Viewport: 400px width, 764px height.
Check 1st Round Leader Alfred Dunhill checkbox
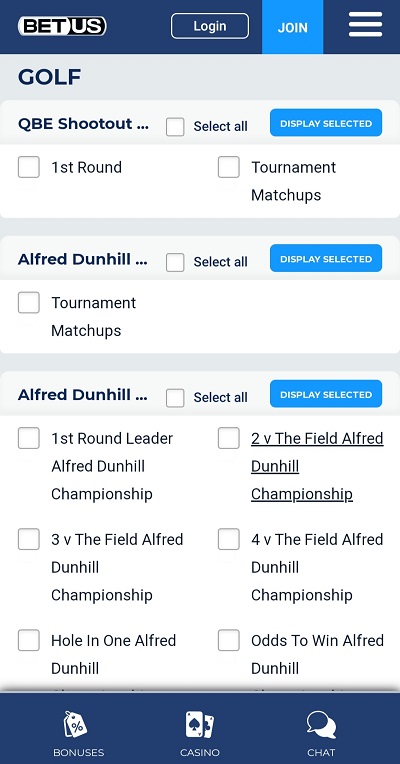(x=29, y=438)
